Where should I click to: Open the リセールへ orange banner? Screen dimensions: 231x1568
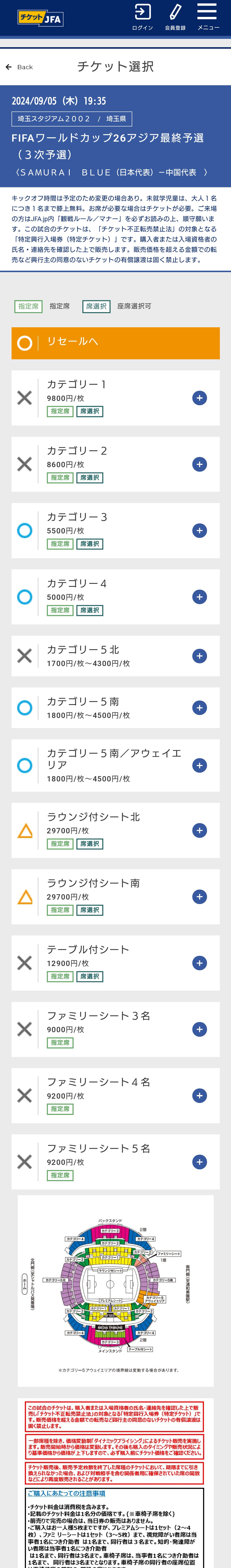tap(115, 343)
